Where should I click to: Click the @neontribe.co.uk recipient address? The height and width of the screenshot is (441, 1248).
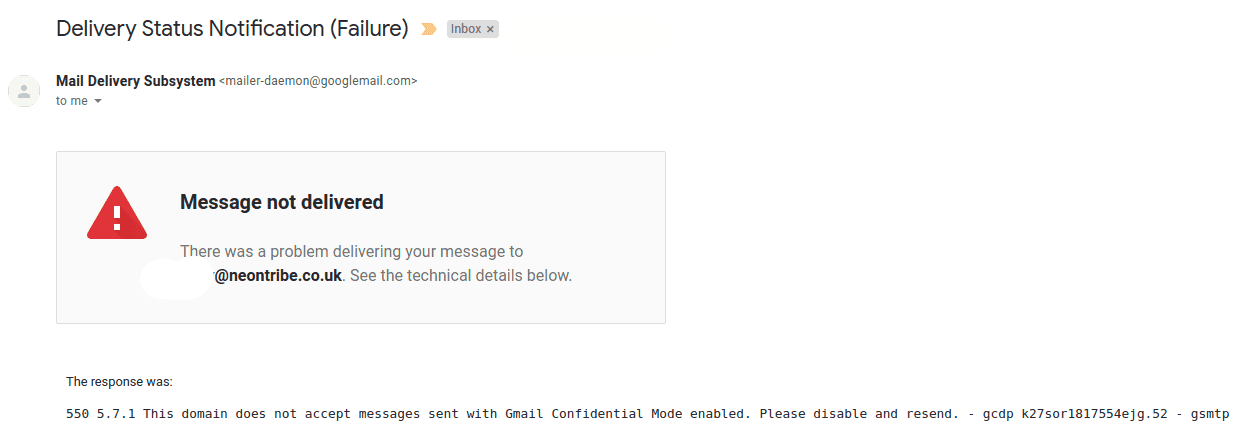(x=278, y=276)
